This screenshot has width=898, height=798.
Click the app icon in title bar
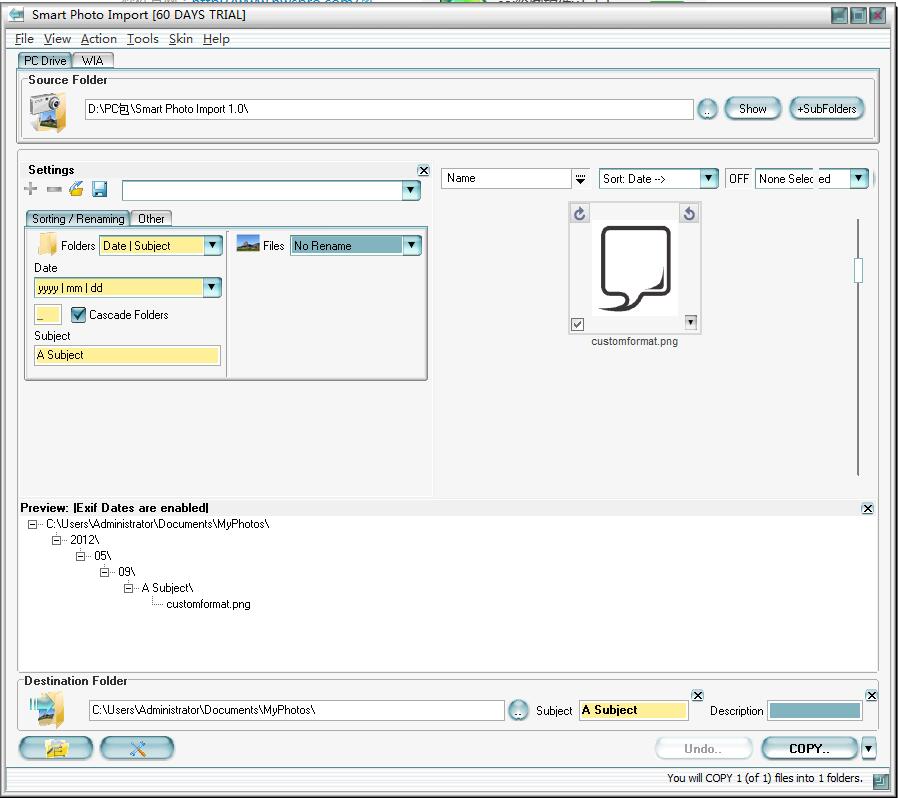17,14
